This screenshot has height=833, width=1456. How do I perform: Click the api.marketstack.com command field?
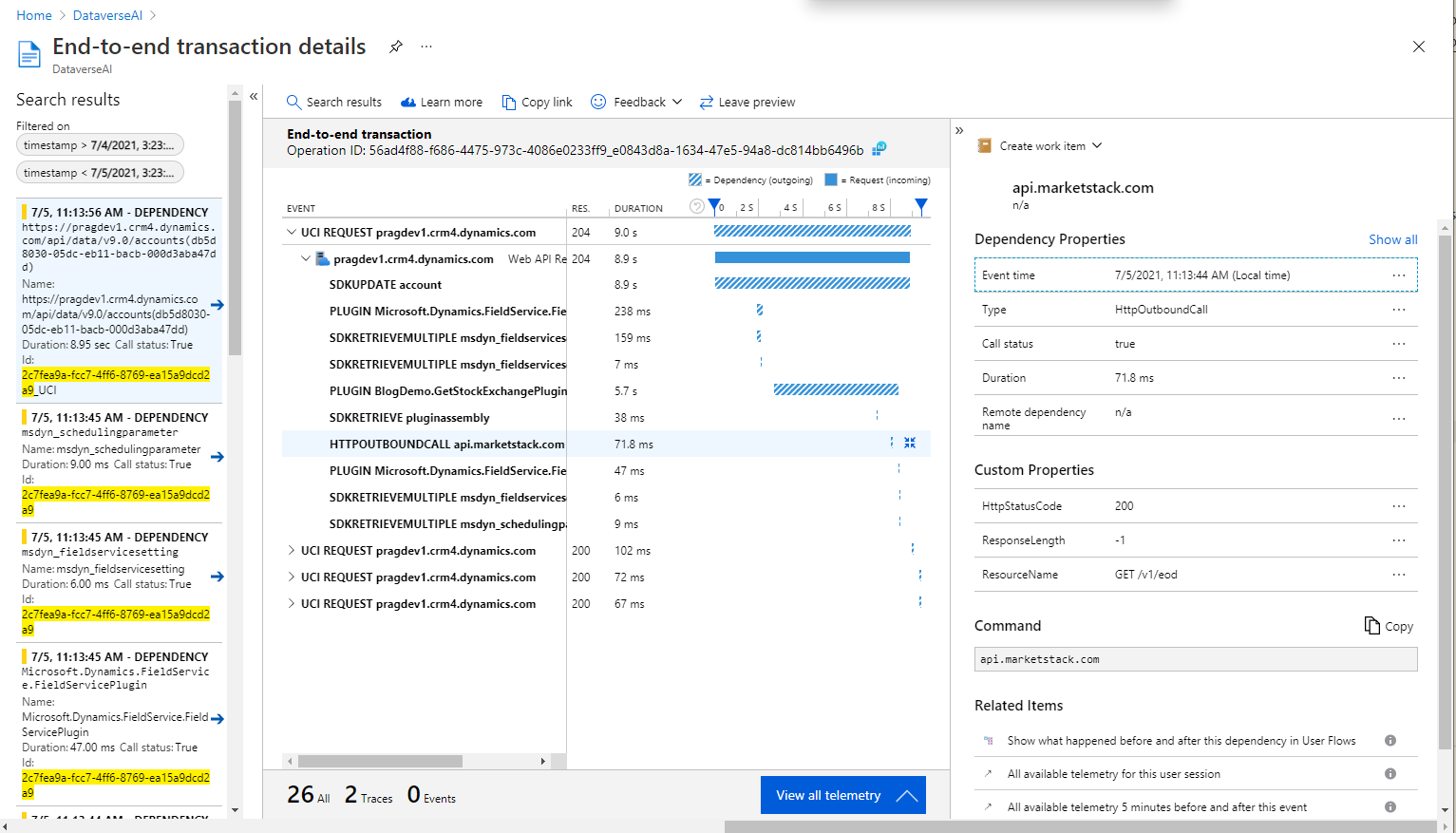click(1196, 659)
